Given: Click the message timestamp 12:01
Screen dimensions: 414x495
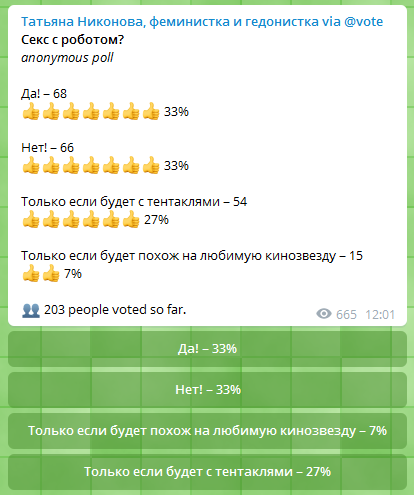Looking at the screenshot, I should [x=380, y=315].
